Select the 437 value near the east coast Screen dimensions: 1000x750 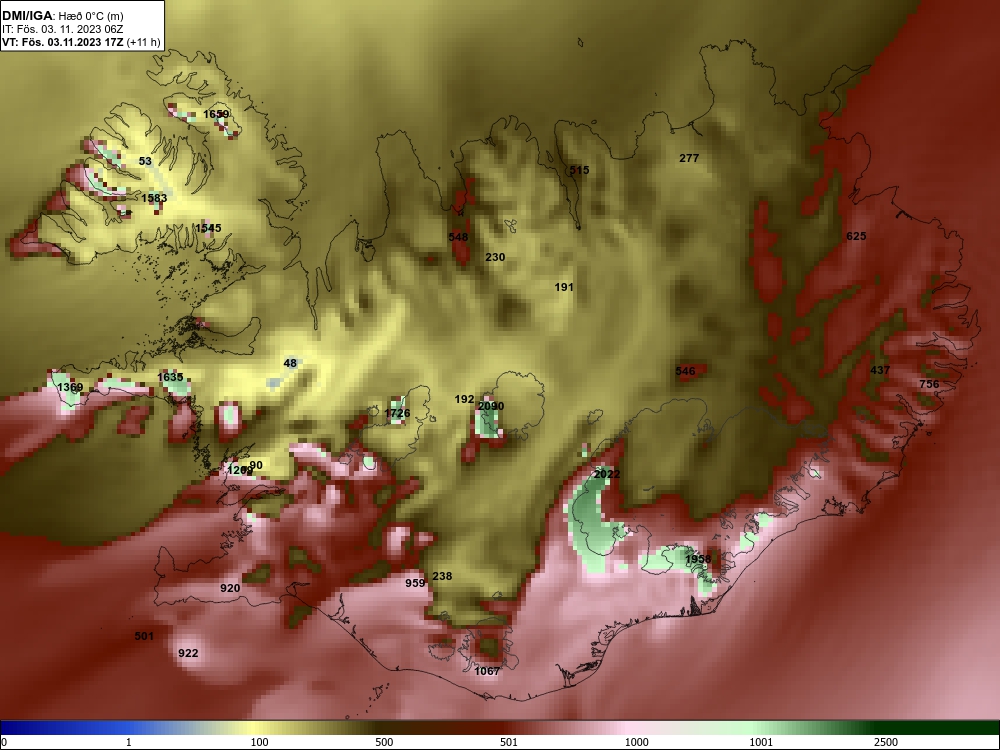click(880, 370)
